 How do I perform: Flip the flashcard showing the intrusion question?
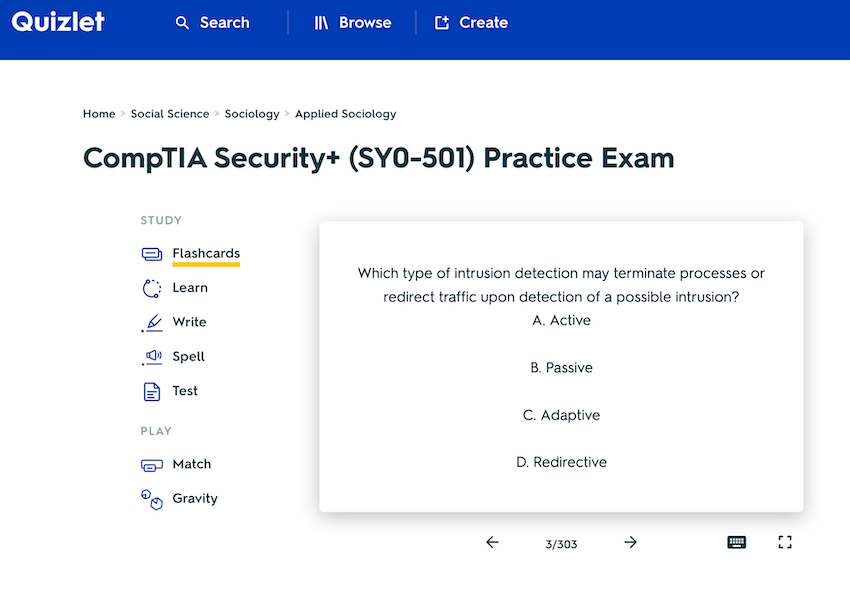[561, 367]
